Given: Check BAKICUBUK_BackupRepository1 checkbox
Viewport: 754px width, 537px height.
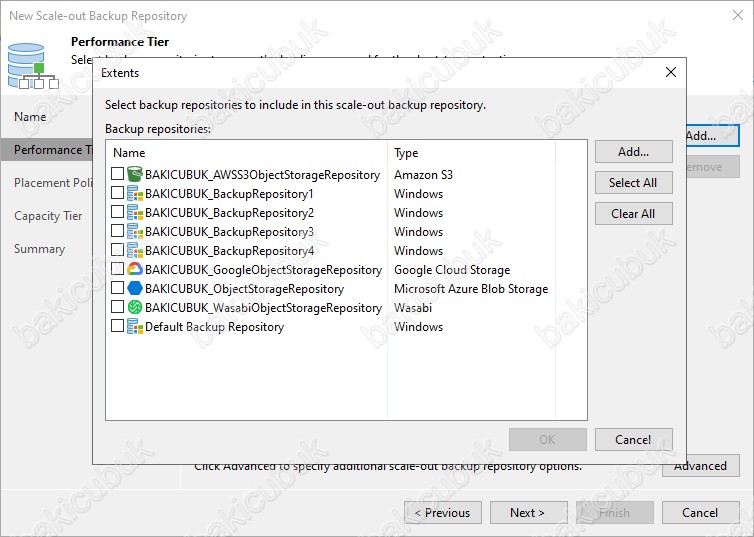Looking at the screenshot, I should tap(117, 193).
